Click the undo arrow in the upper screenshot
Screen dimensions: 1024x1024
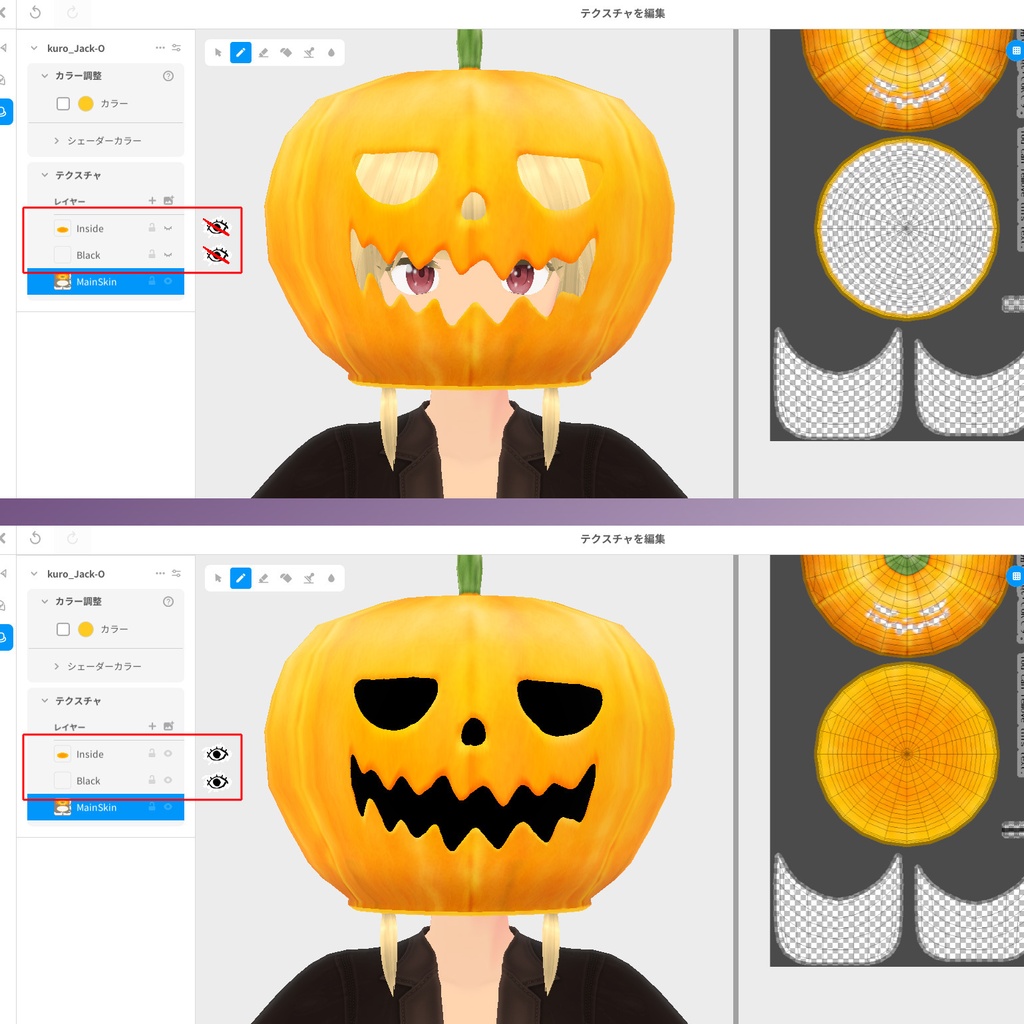click(x=35, y=12)
